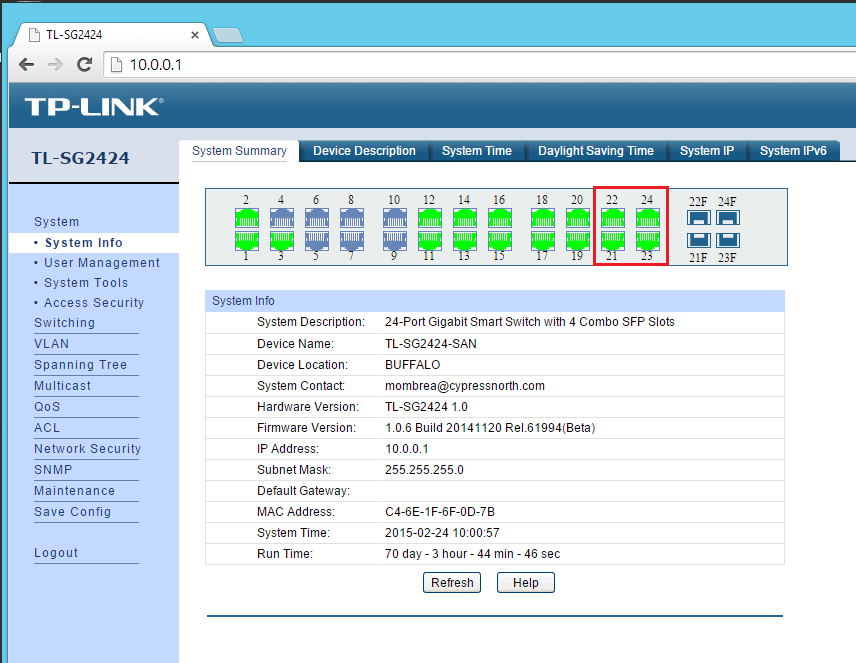Expand the Network Security menu

click(x=87, y=449)
